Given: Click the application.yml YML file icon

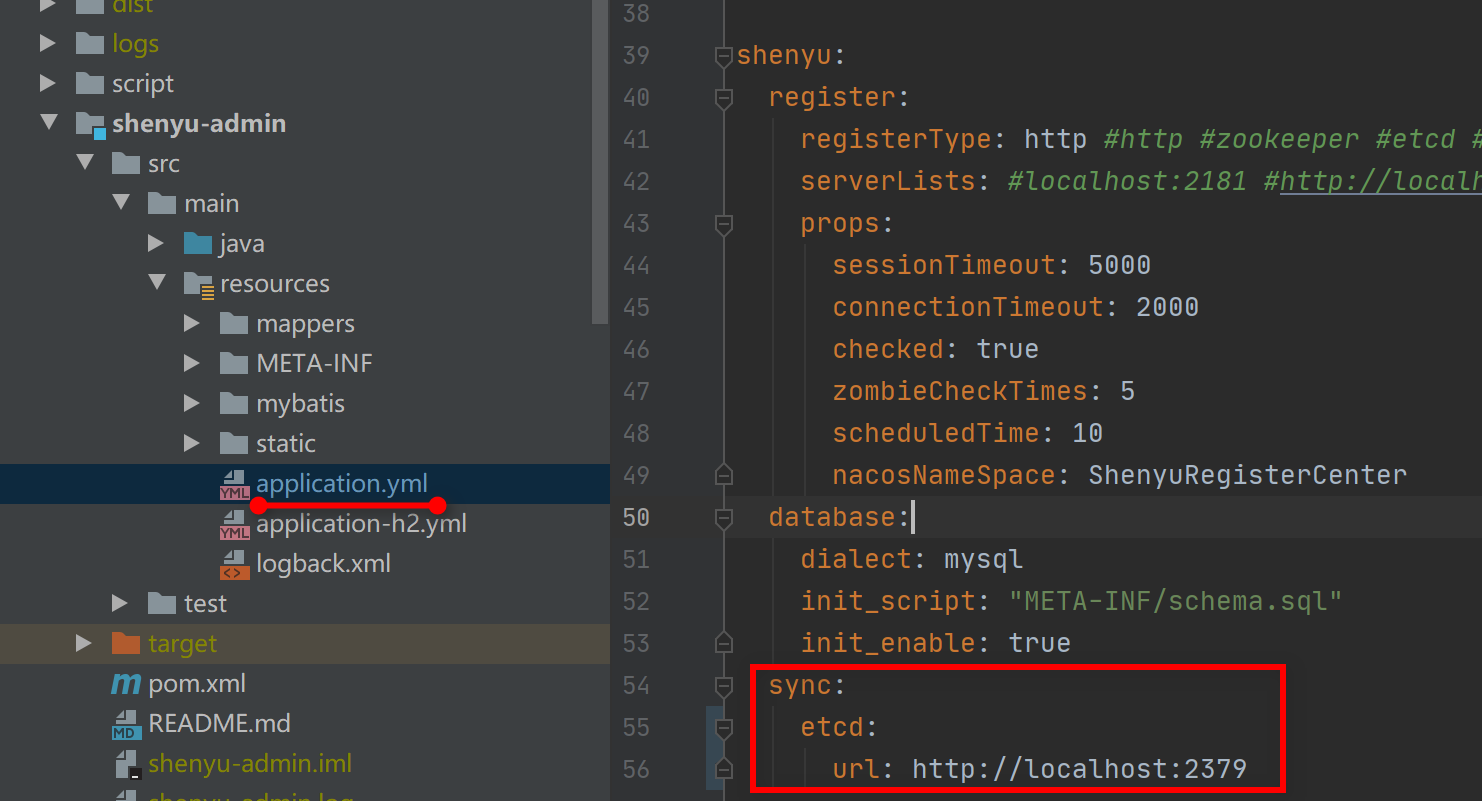Looking at the screenshot, I should [x=234, y=485].
